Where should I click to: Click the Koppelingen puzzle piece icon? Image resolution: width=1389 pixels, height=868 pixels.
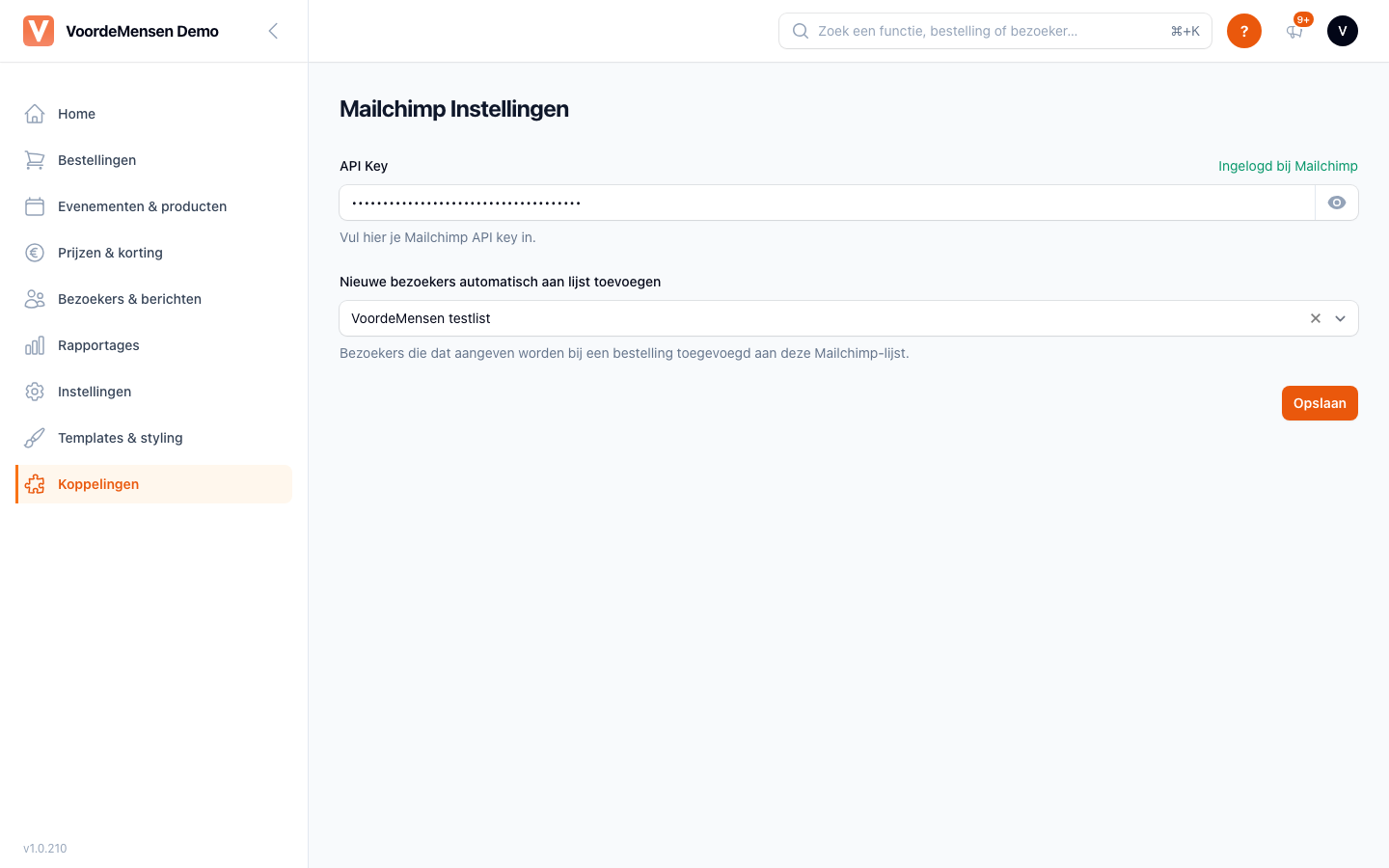tap(35, 484)
